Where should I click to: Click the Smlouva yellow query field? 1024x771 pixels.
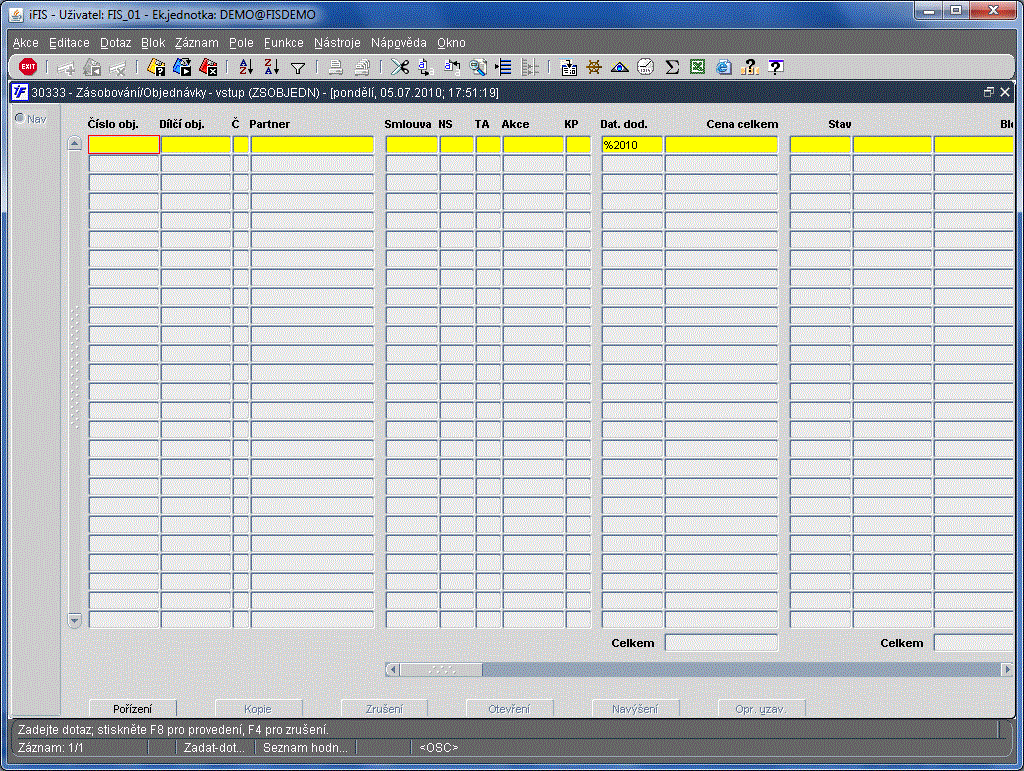tap(412, 144)
